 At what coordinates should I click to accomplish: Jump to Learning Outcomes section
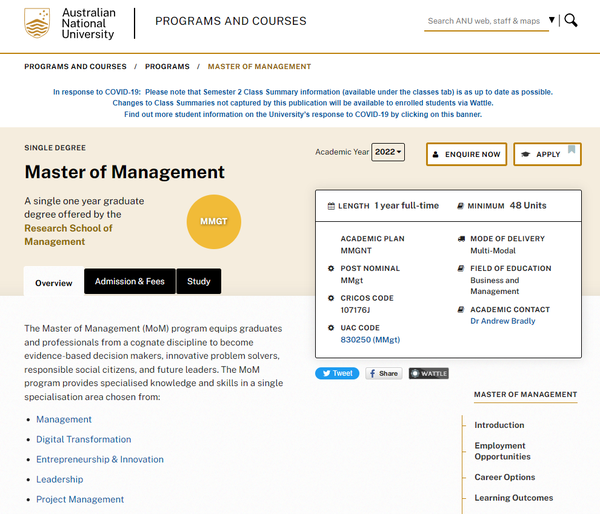click(514, 498)
